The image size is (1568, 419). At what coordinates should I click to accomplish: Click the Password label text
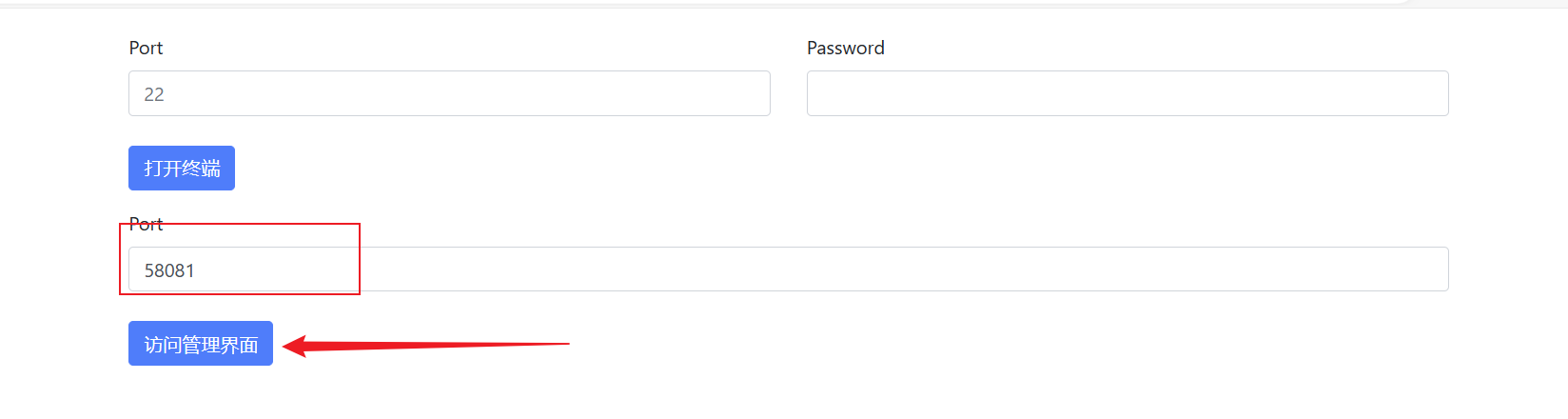point(846,48)
